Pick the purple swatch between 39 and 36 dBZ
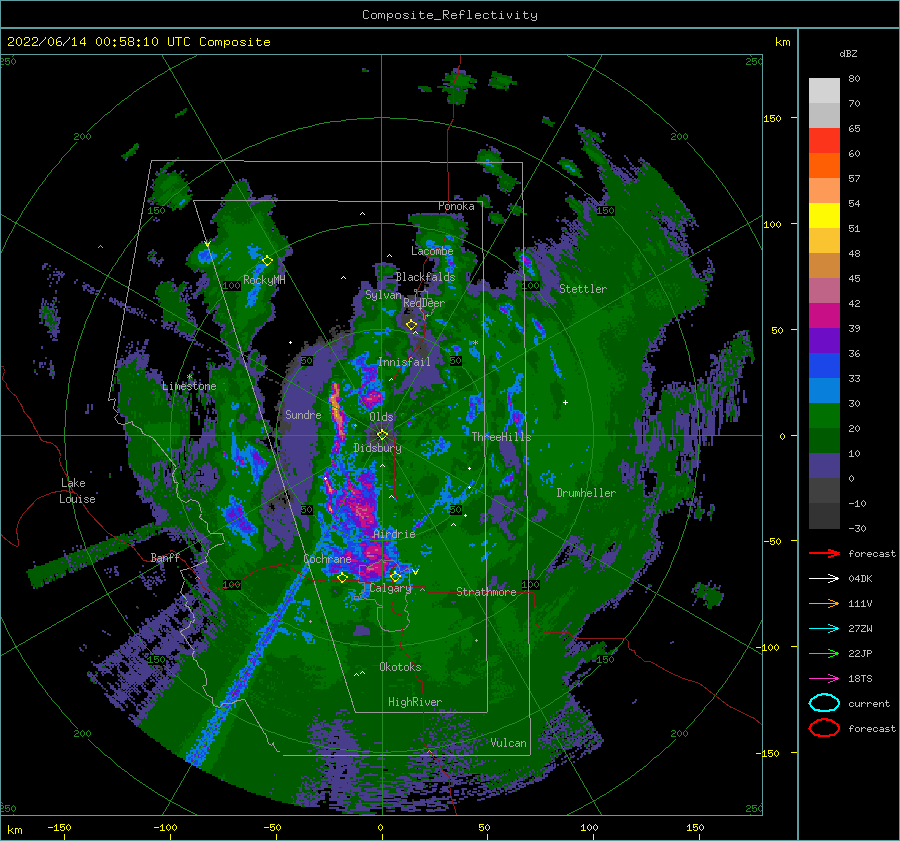The height and width of the screenshot is (841, 900). click(x=824, y=341)
